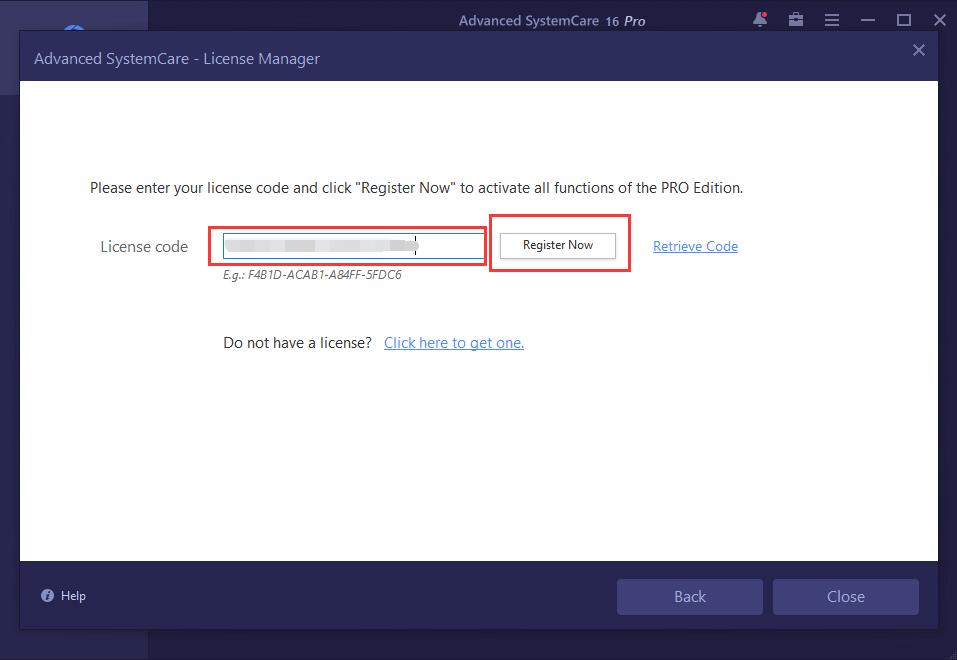Open the Retrieve Code link

(695, 246)
